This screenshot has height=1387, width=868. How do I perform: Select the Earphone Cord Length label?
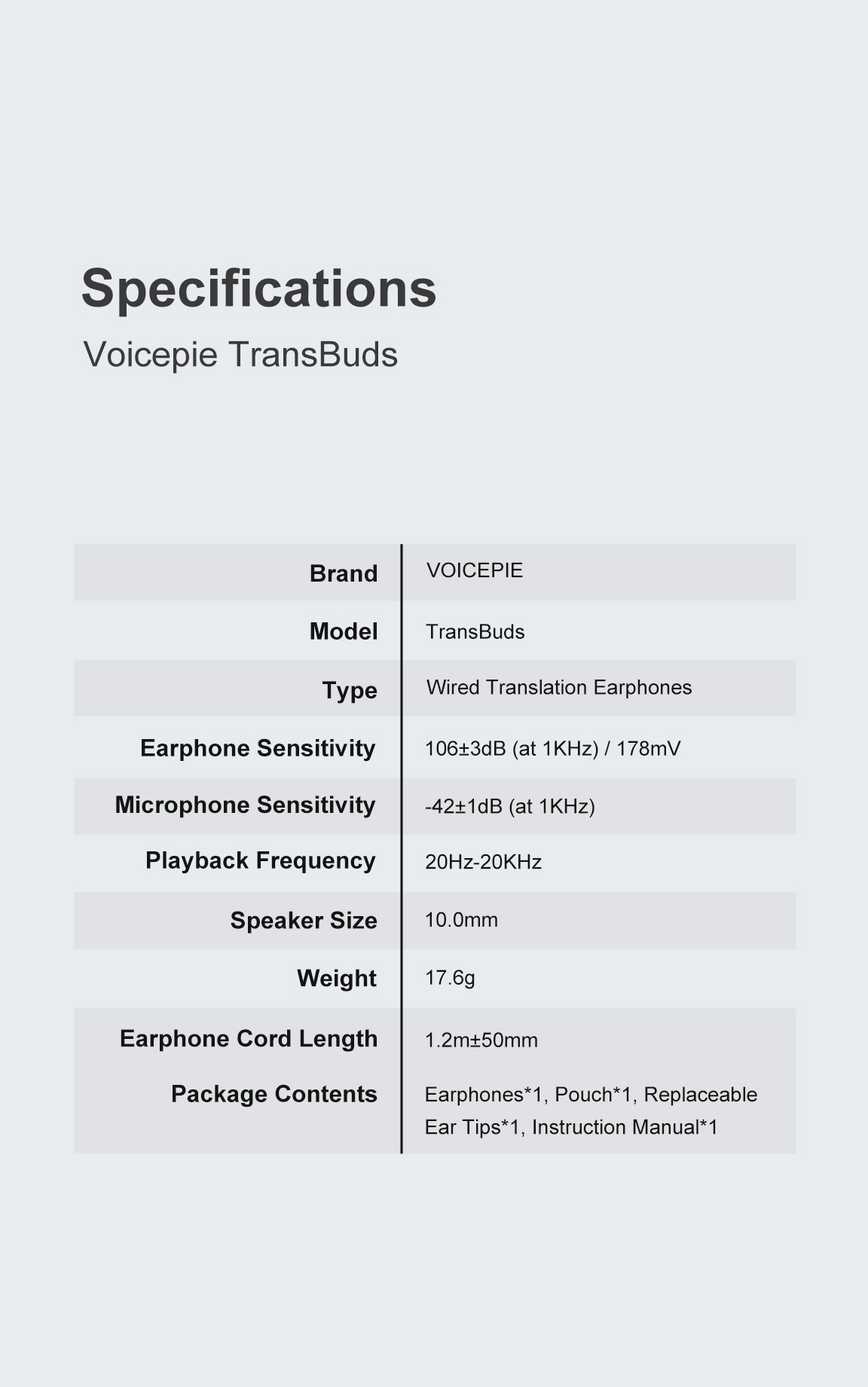[x=249, y=1039]
